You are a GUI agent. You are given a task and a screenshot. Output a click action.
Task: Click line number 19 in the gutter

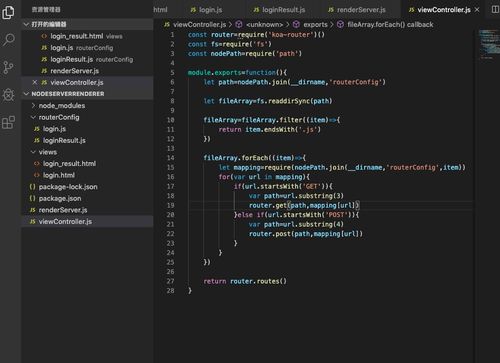pyautogui.click(x=171, y=205)
